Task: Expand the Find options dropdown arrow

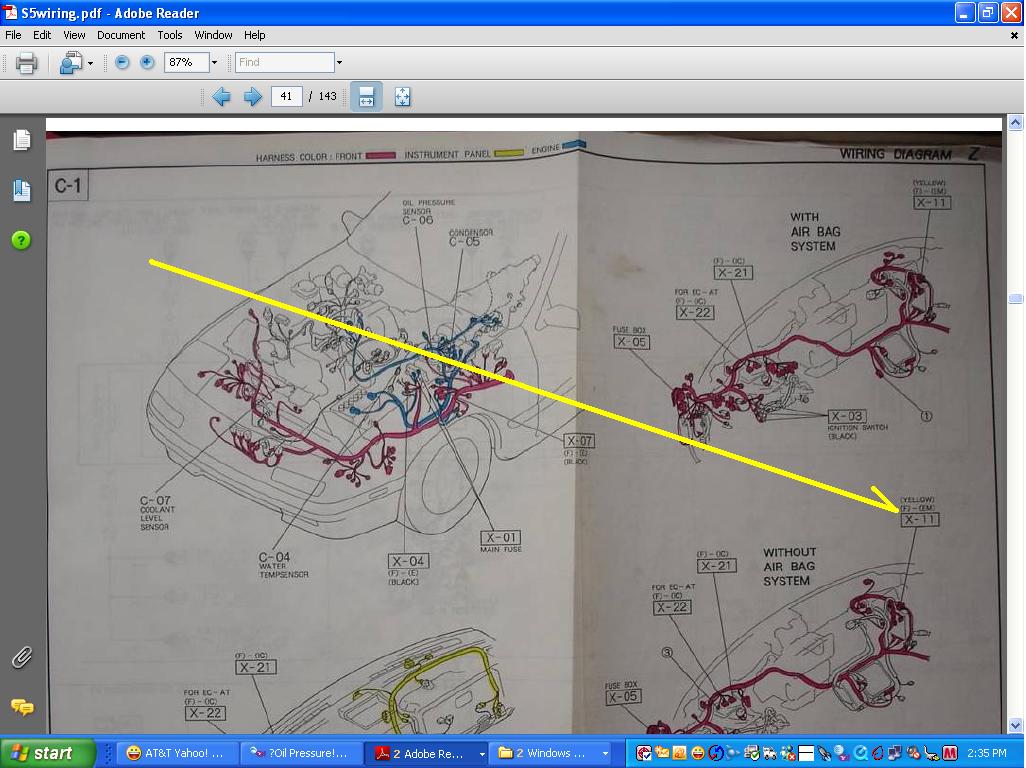Action: 339,63
